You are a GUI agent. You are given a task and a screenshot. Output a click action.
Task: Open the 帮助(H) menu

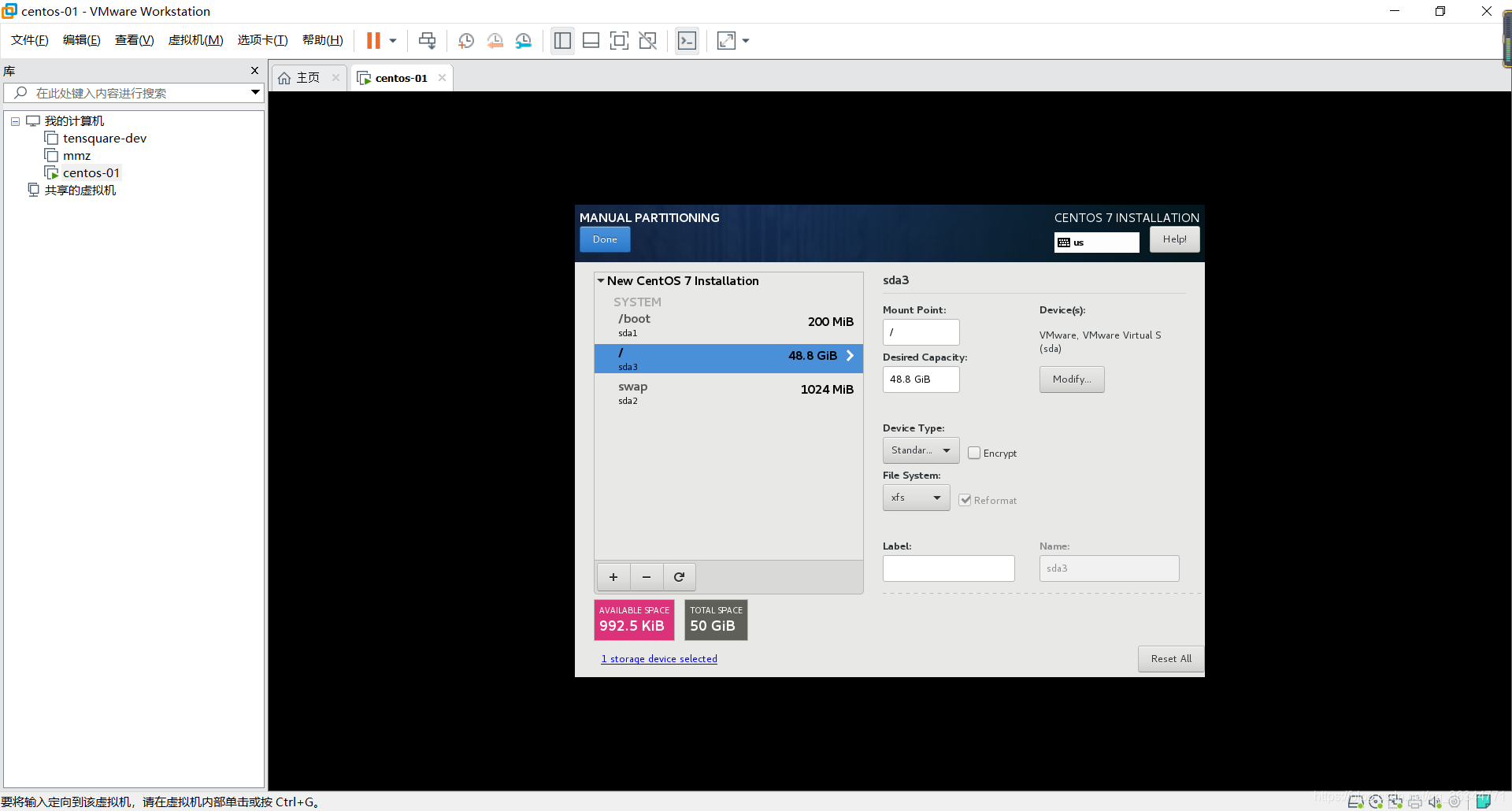pyautogui.click(x=323, y=40)
